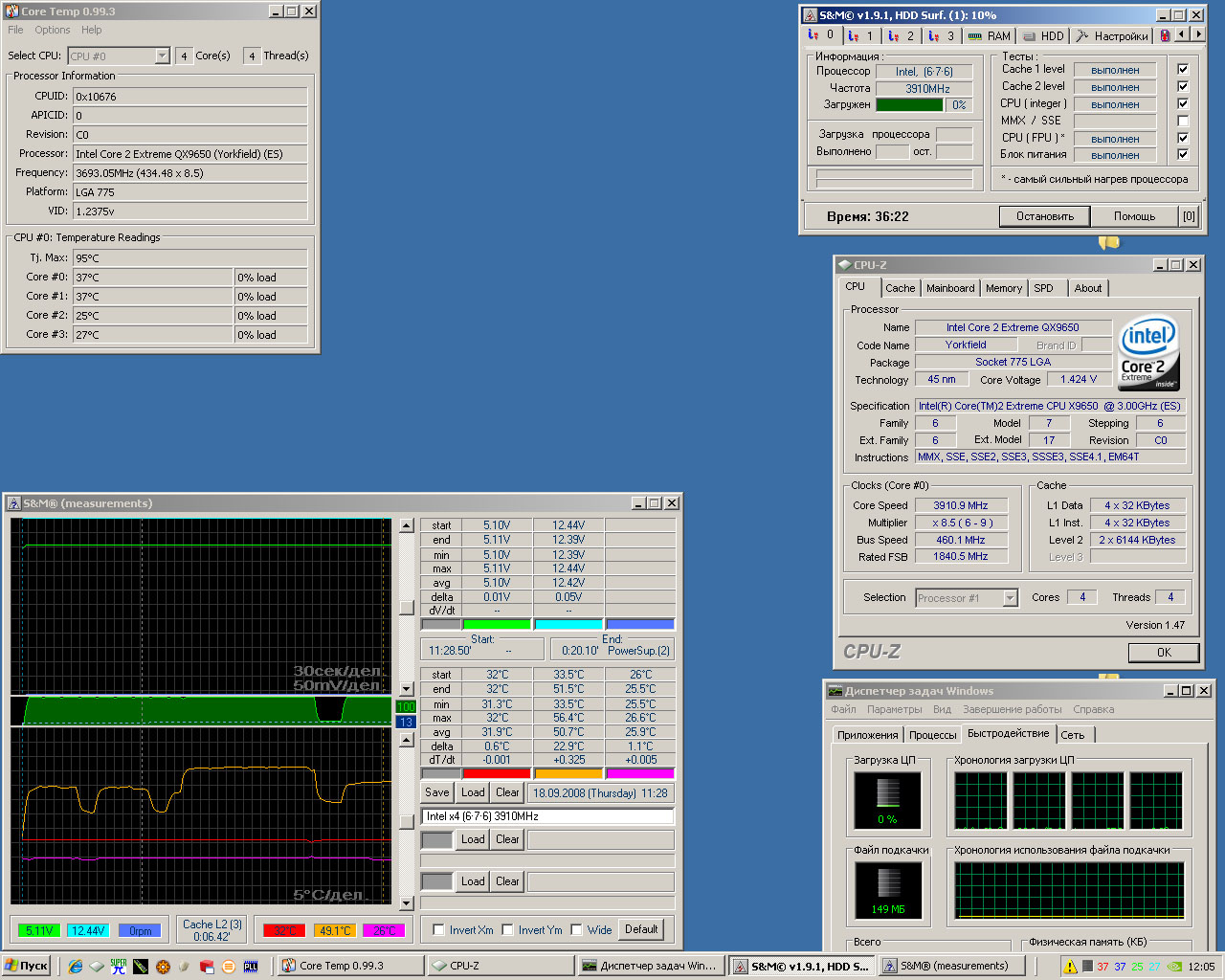Click the Пуск start button

pyautogui.click(x=26, y=966)
